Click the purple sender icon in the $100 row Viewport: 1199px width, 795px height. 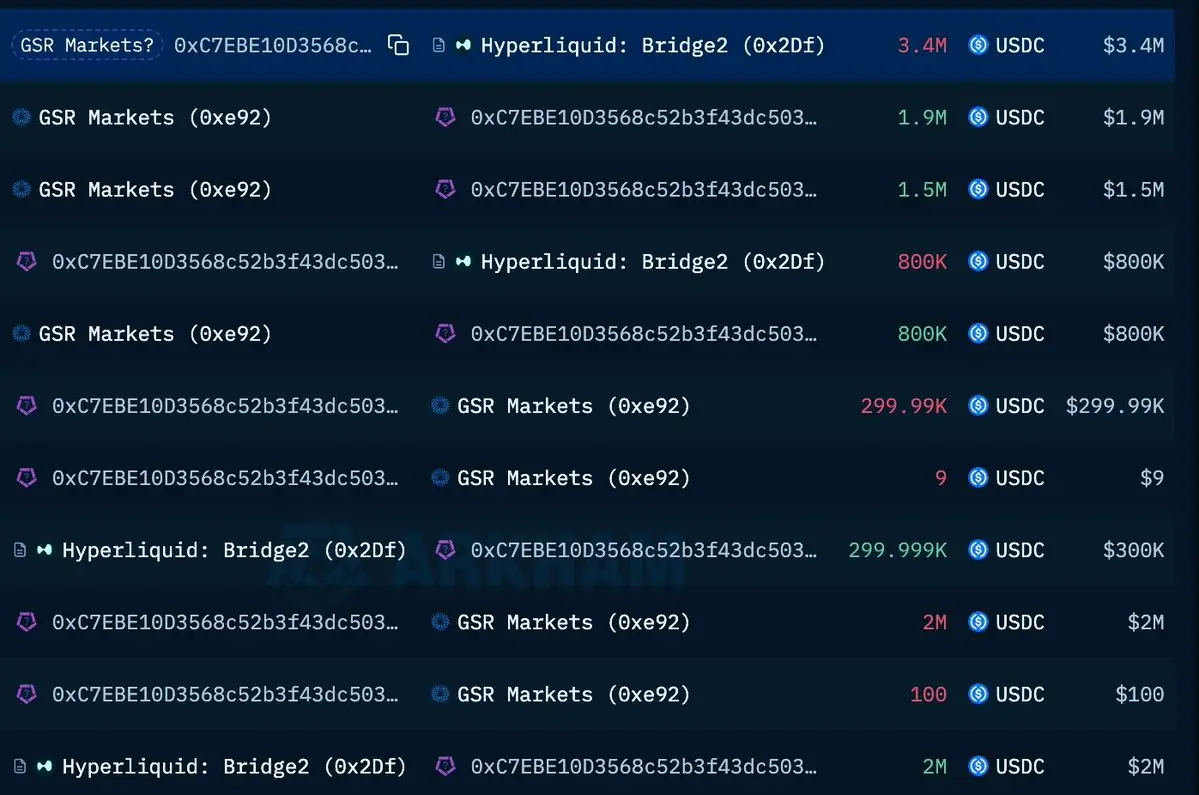(x=27, y=694)
